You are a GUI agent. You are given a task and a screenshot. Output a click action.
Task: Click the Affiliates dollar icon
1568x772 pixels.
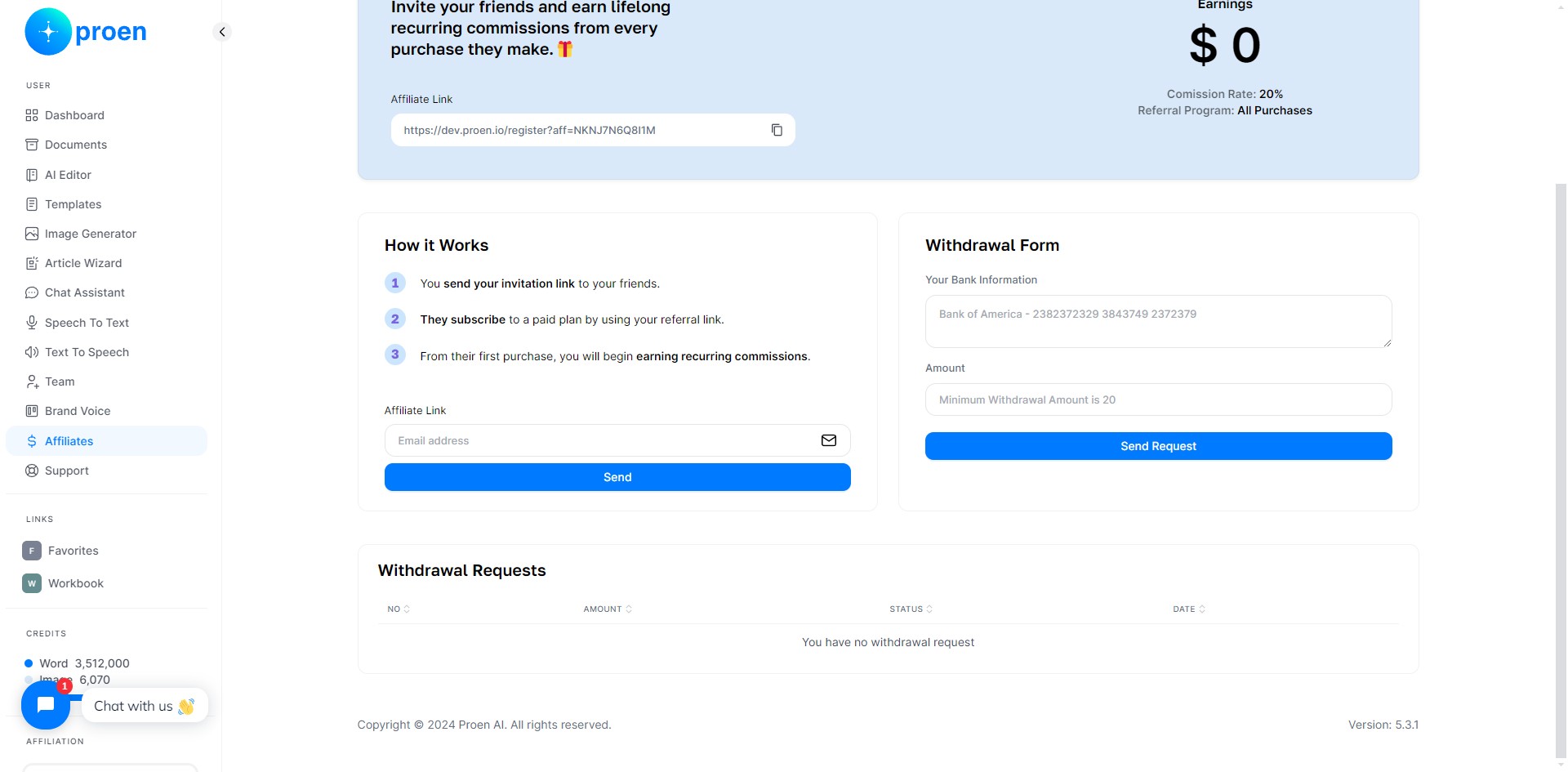tap(32, 441)
